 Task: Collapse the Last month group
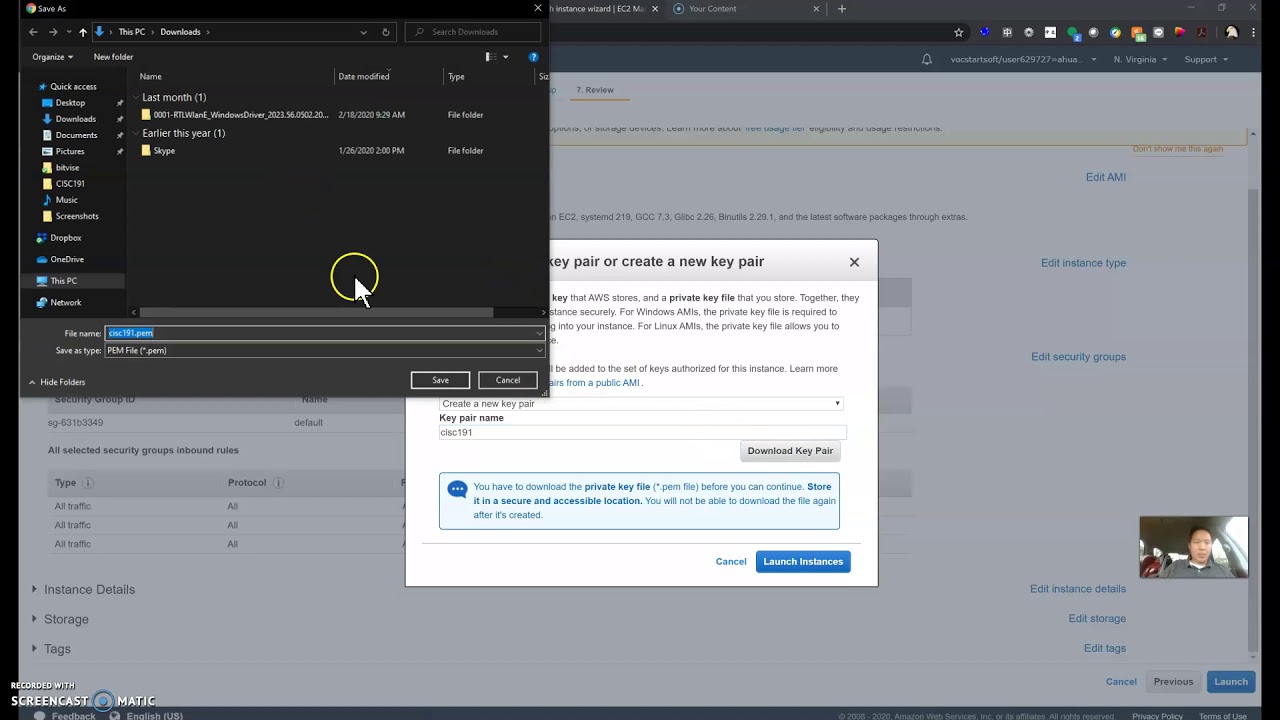(x=136, y=97)
